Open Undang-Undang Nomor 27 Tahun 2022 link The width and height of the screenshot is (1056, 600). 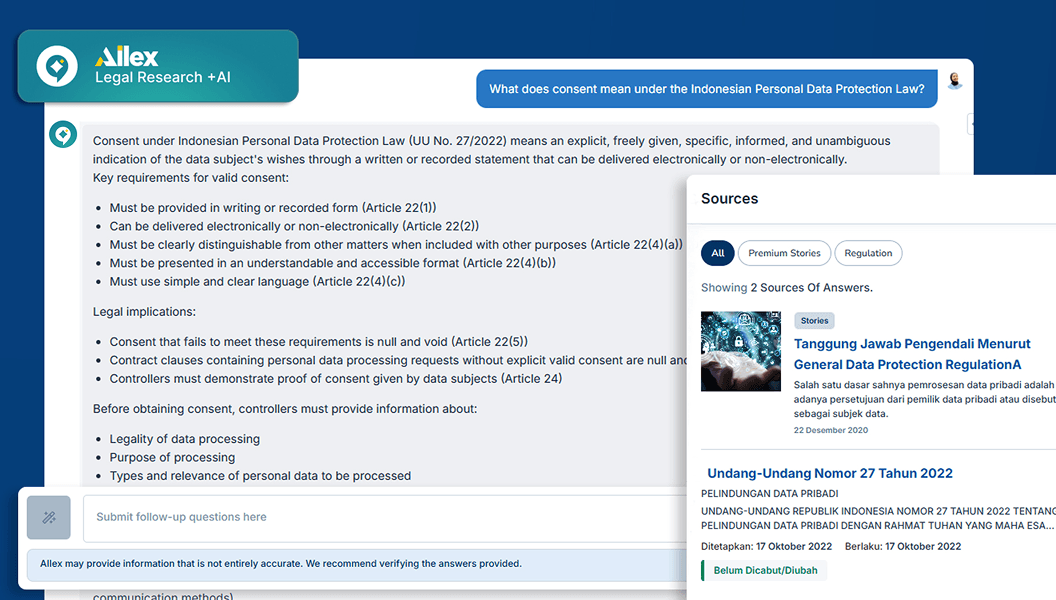[x=829, y=473]
